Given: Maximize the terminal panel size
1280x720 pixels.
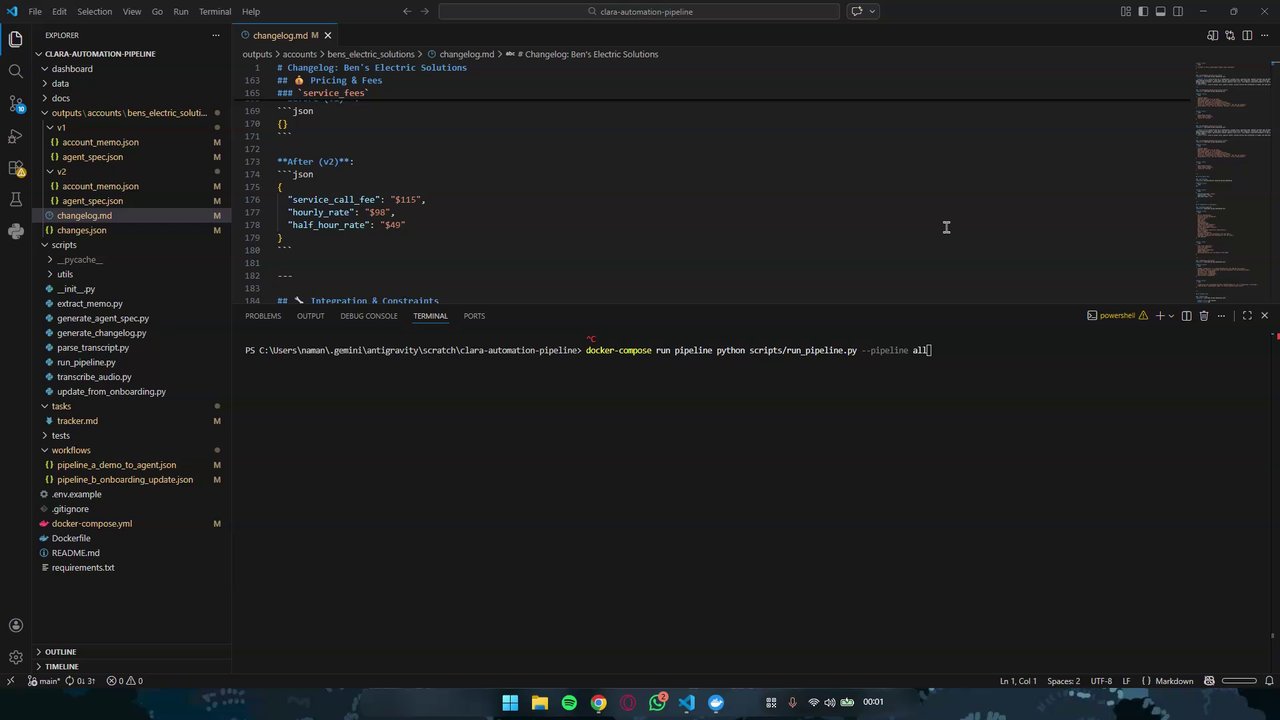Looking at the screenshot, I should click(1247, 316).
